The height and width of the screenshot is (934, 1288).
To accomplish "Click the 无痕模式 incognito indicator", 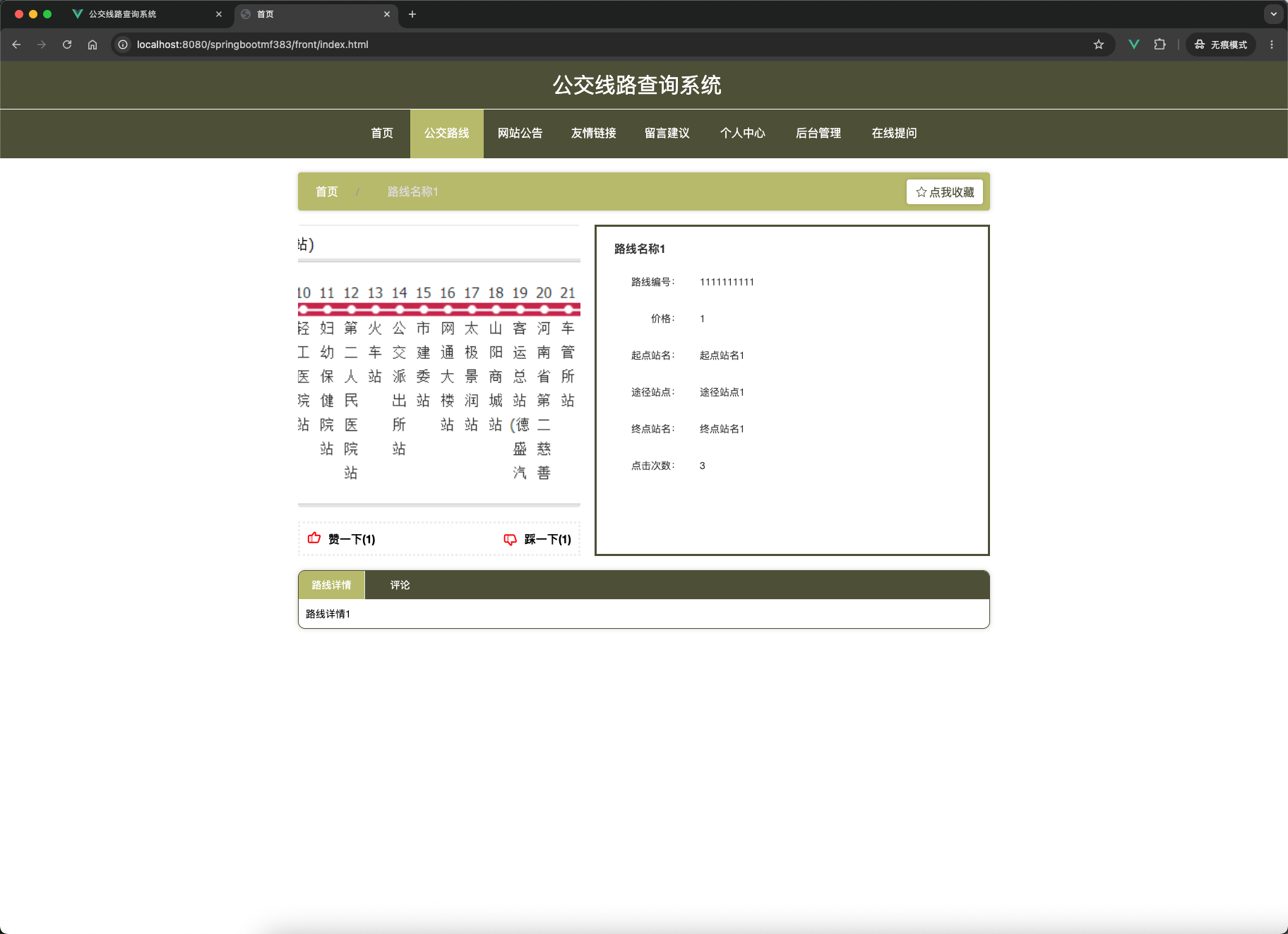I will pos(1221,45).
